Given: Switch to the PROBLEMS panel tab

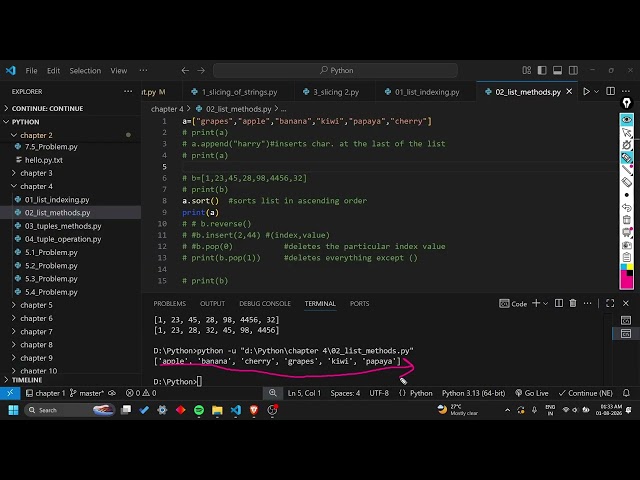Looking at the screenshot, I should click(169, 303).
